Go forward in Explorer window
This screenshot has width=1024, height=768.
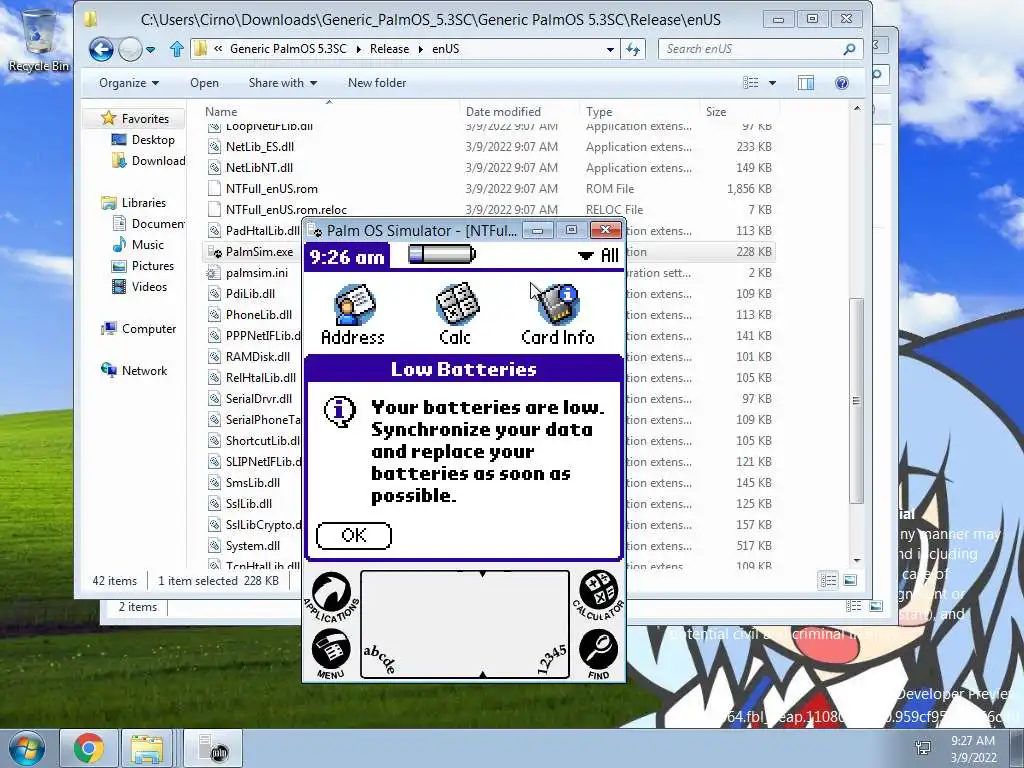130,49
